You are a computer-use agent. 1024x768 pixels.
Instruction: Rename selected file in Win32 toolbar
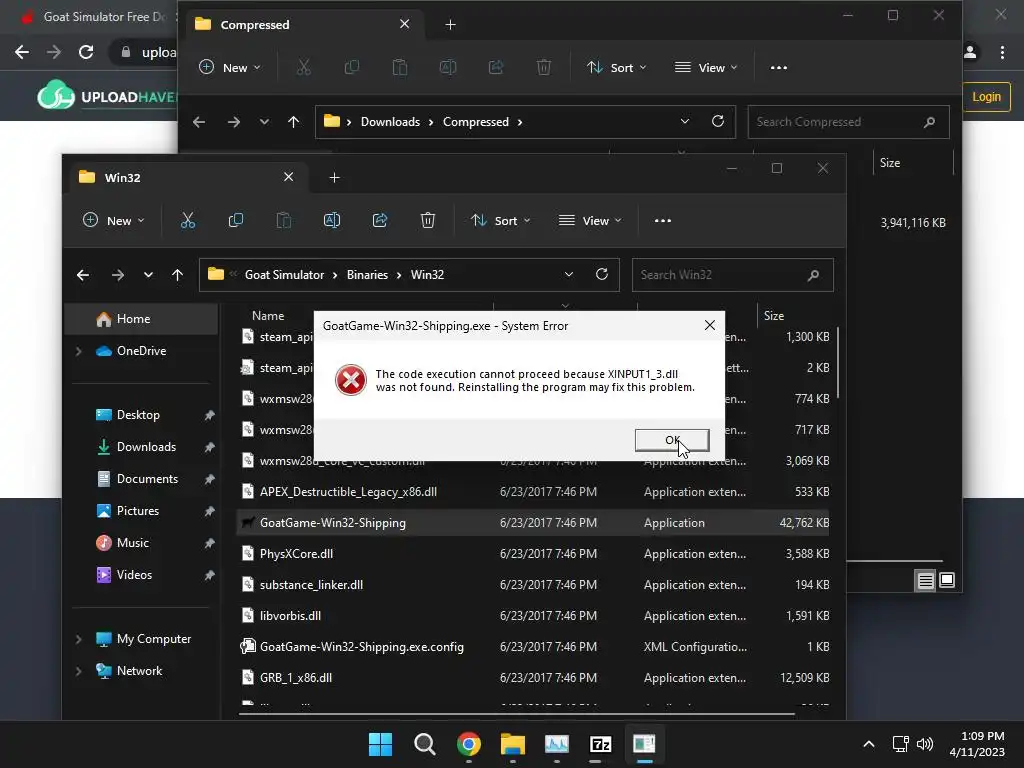click(x=332, y=221)
